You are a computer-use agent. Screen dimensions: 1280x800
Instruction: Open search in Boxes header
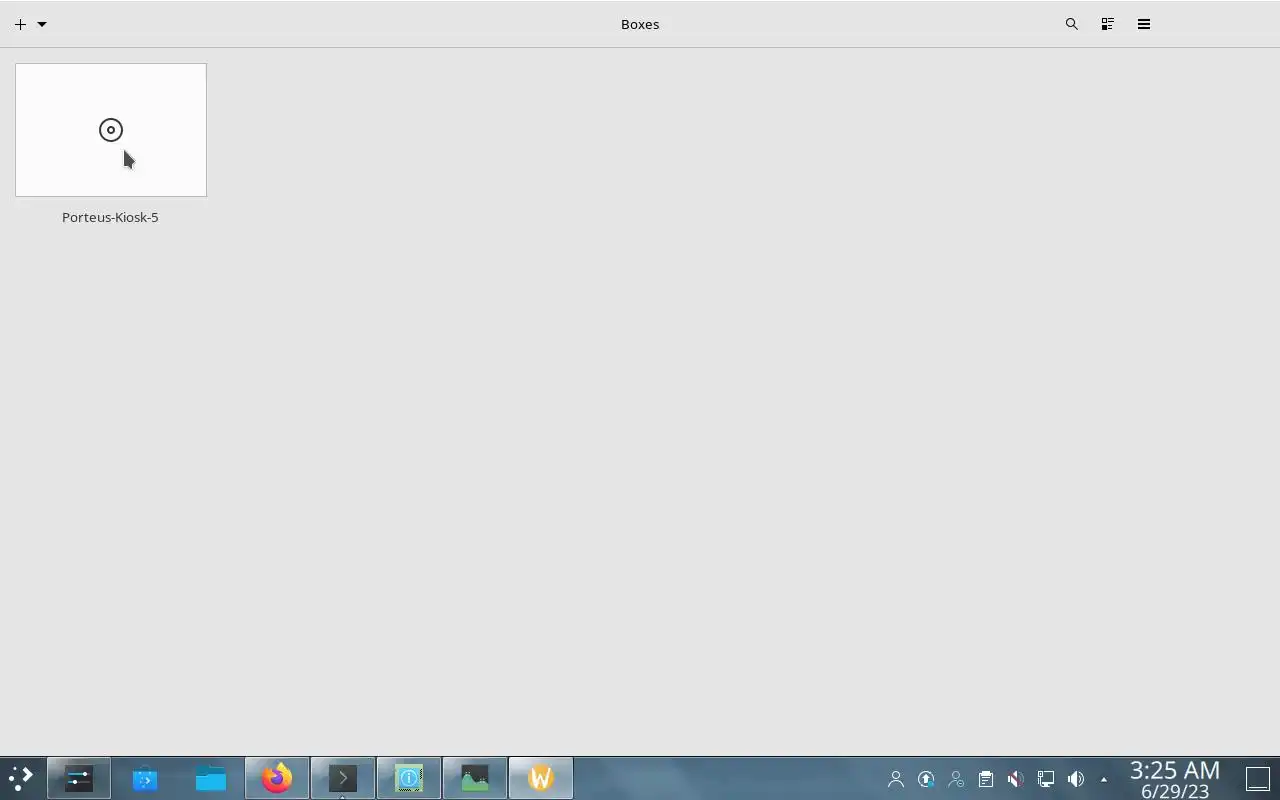coord(1072,24)
